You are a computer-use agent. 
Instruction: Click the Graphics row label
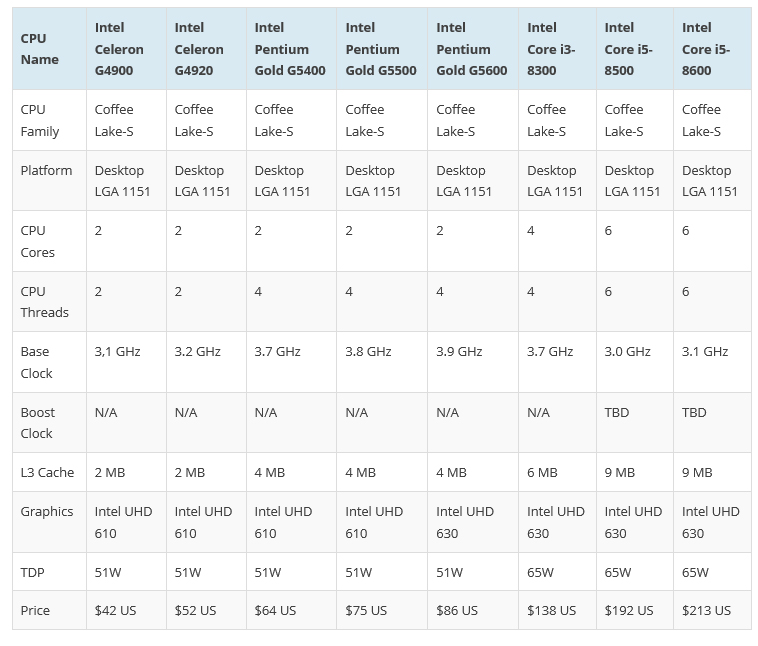(47, 511)
